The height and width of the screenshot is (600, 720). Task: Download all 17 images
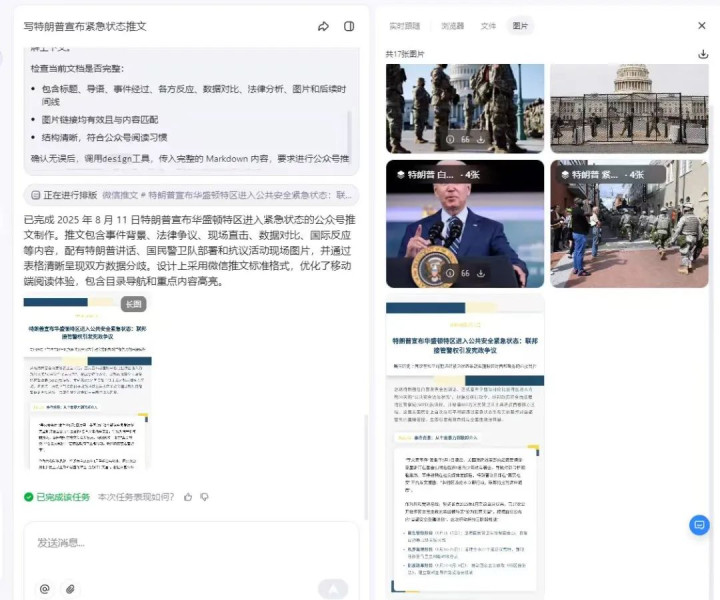(703, 54)
